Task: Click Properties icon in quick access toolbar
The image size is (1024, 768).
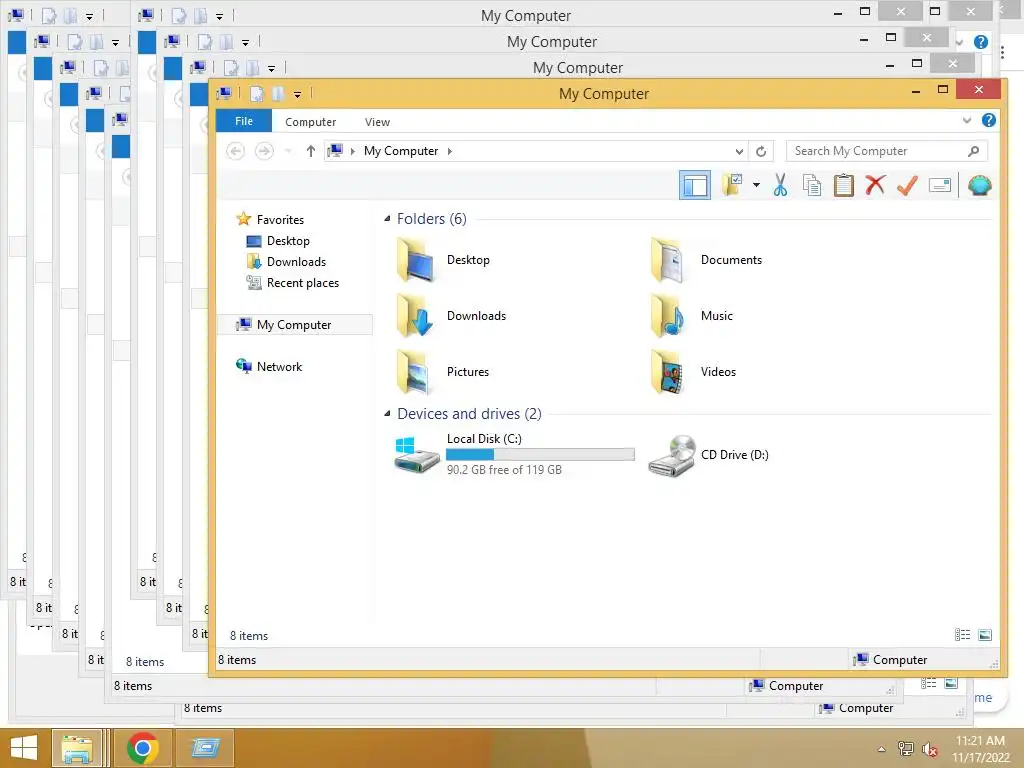Action: tap(257, 93)
